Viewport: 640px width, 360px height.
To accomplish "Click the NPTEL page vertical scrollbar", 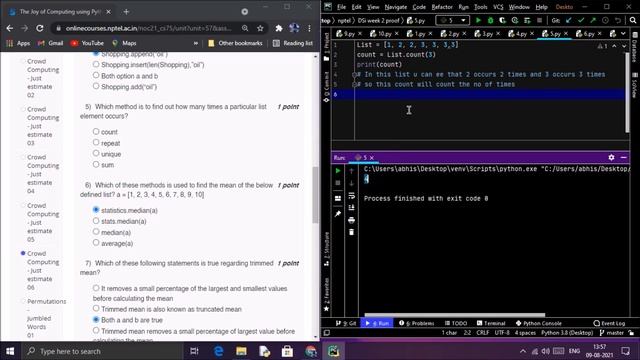I will click(316, 195).
